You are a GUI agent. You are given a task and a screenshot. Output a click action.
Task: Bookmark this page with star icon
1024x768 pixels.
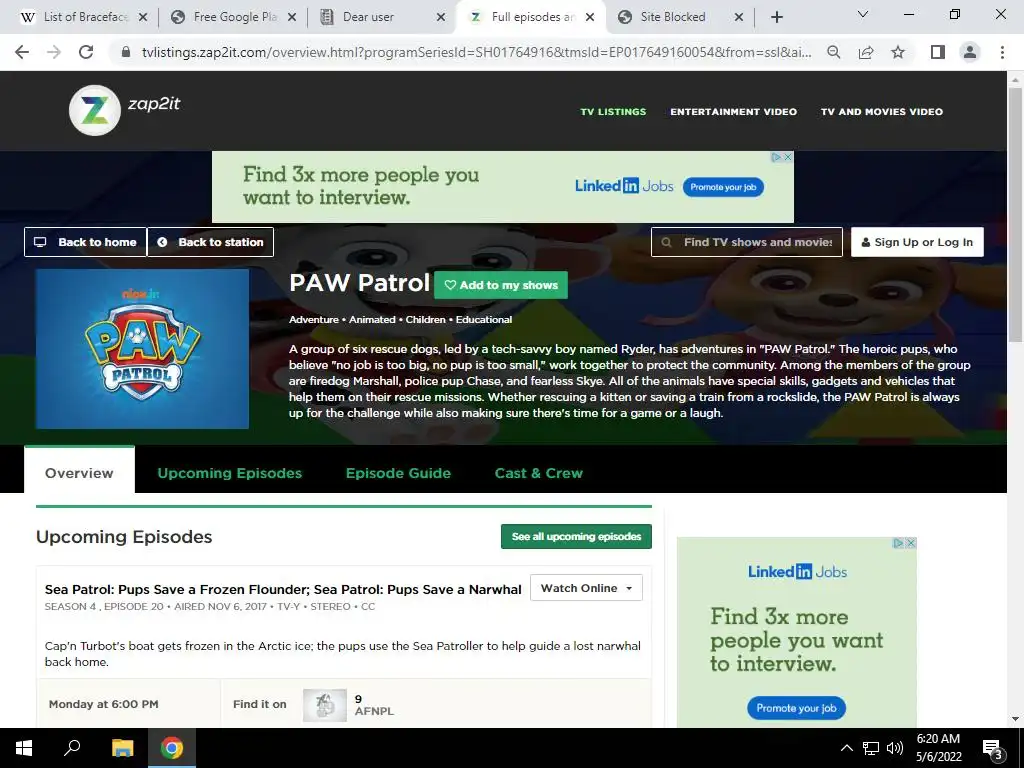898,52
